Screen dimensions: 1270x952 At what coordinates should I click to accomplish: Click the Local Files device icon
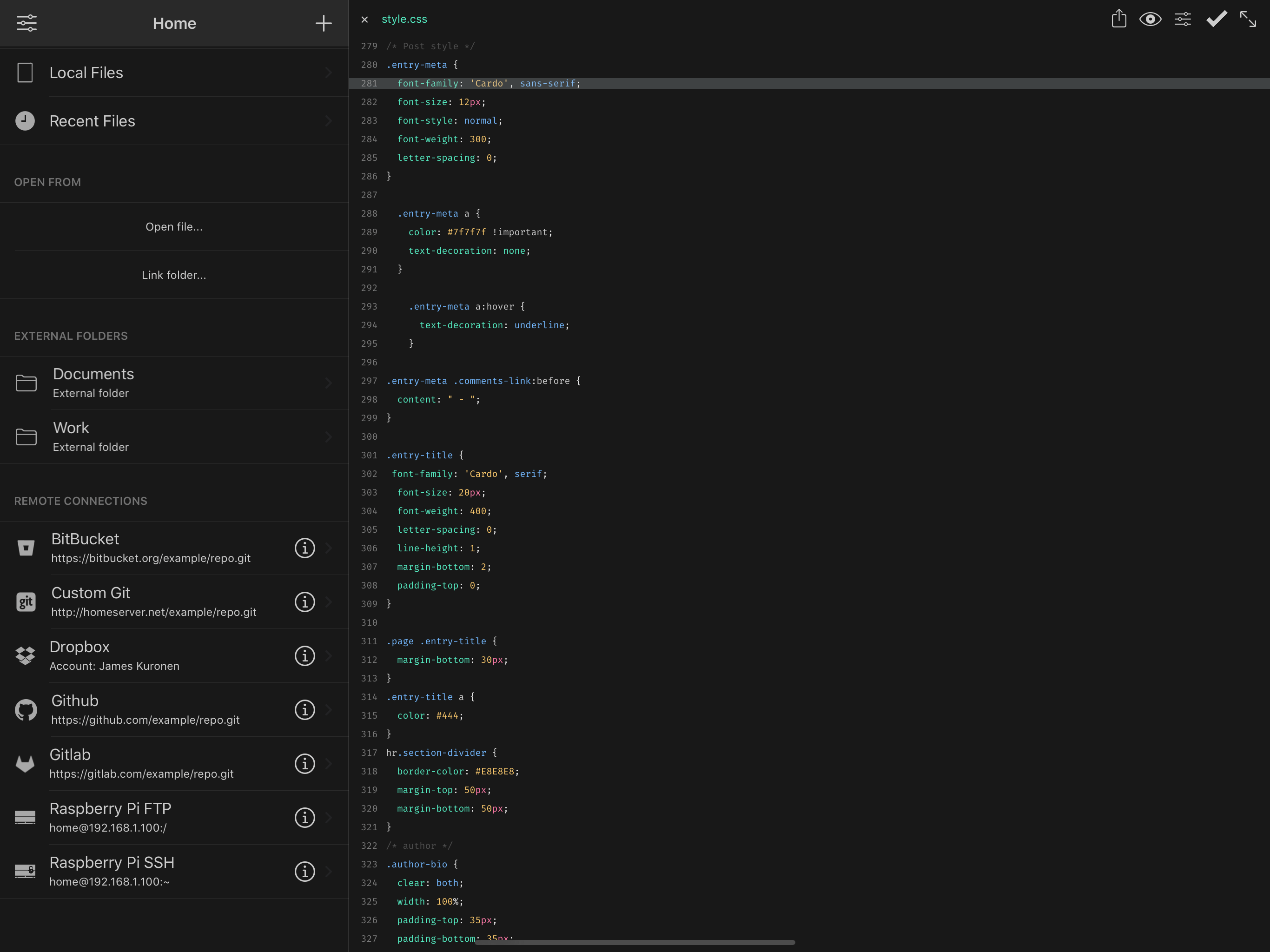click(x=25, y=73)
